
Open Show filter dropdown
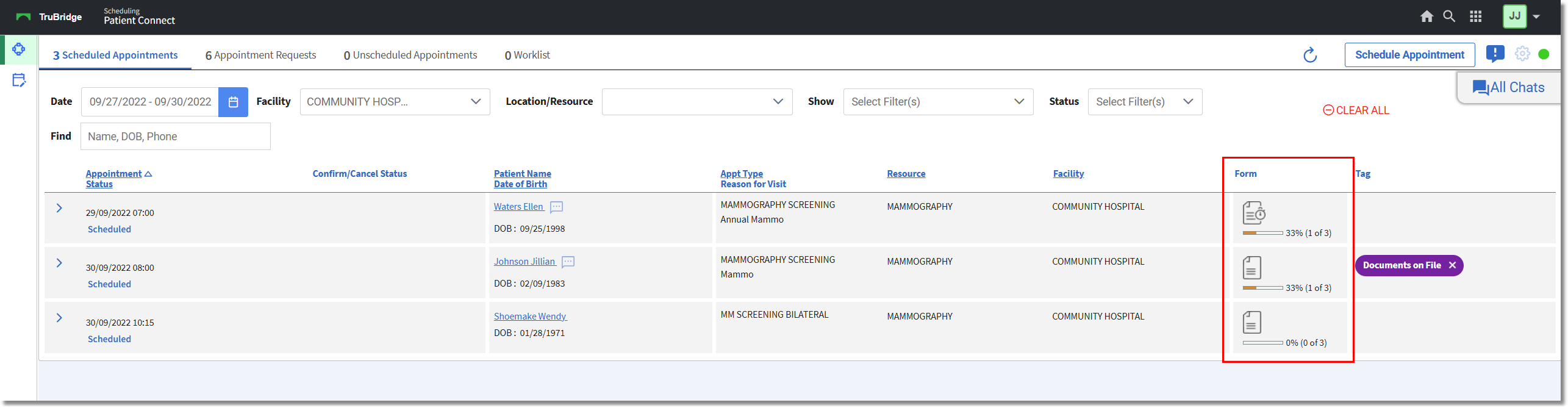coord(938,102)
